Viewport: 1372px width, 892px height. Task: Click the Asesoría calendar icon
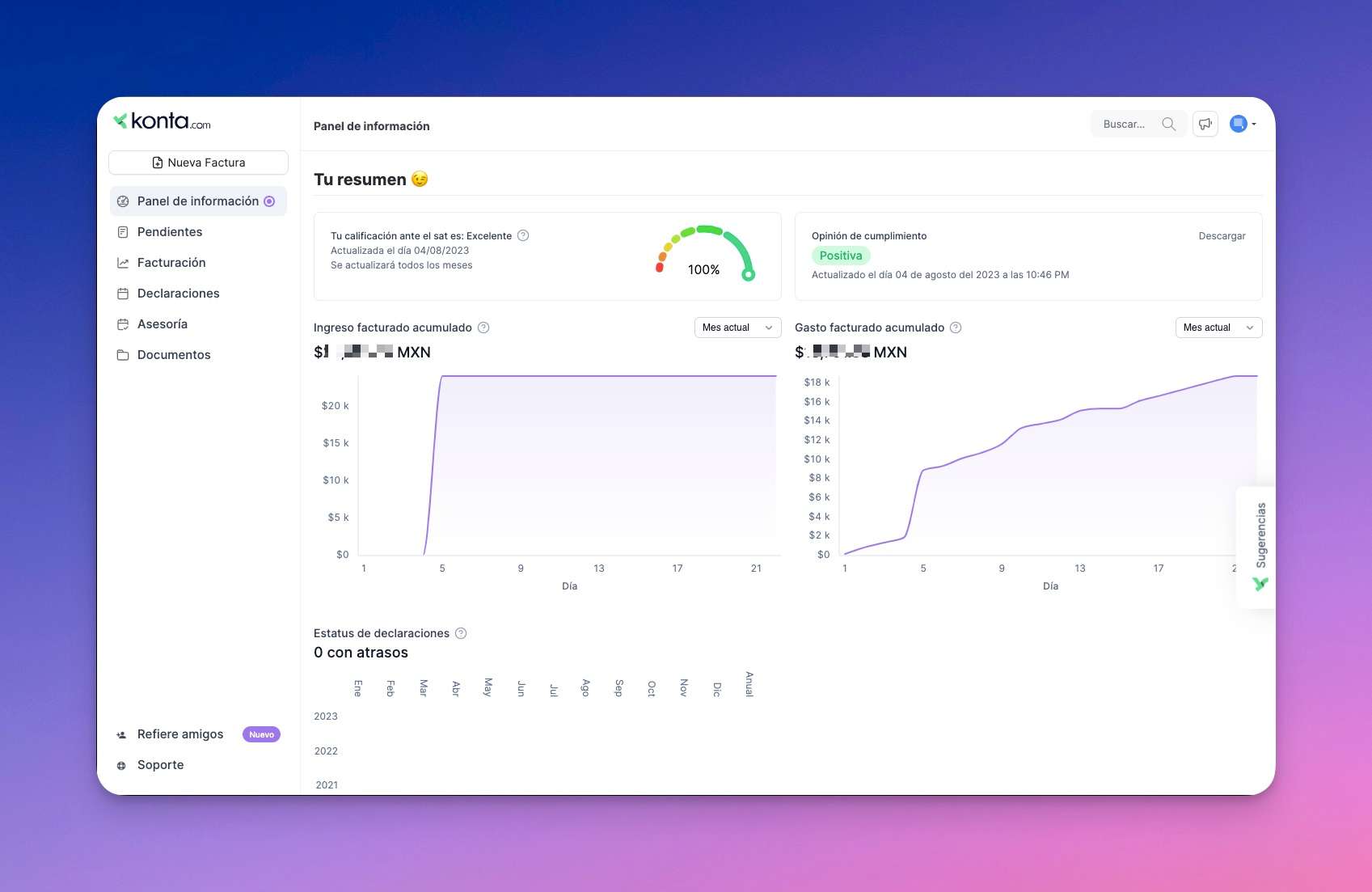[x=123, y=324]
